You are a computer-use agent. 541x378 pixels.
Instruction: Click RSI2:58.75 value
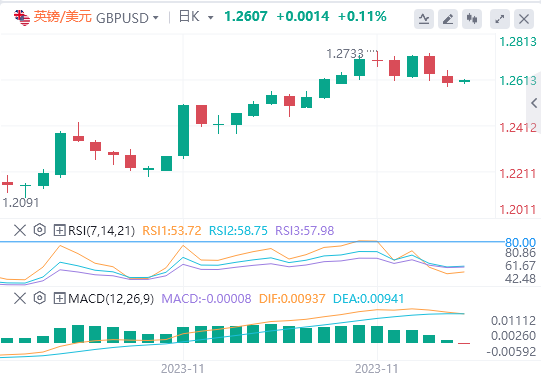point(238,230)
